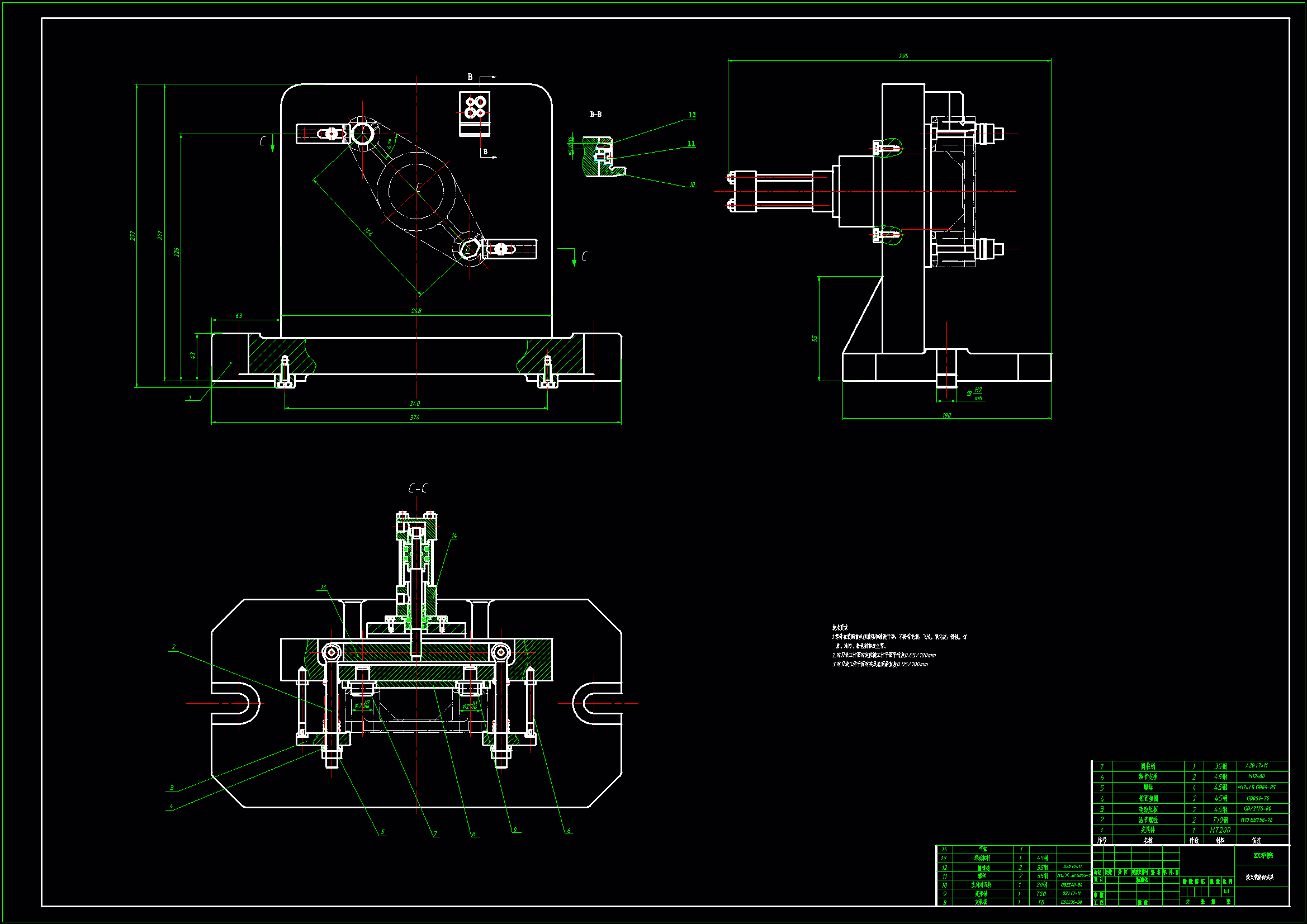This screenshot has width=1307, height=924.
Task: Select the 1:1 scale cell in title block
Action: point(1226,892)
